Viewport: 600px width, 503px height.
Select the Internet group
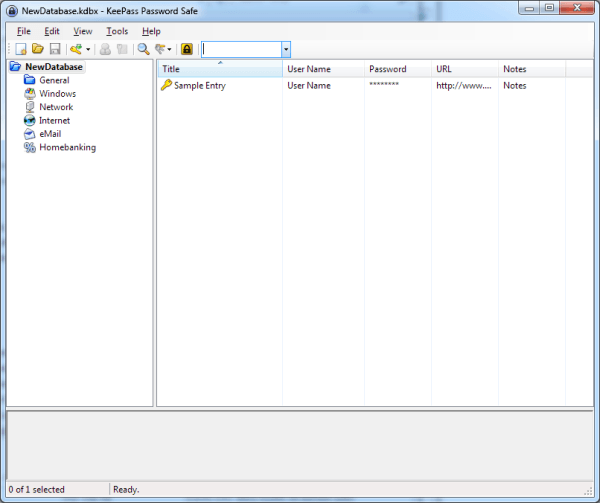point(55,120)
